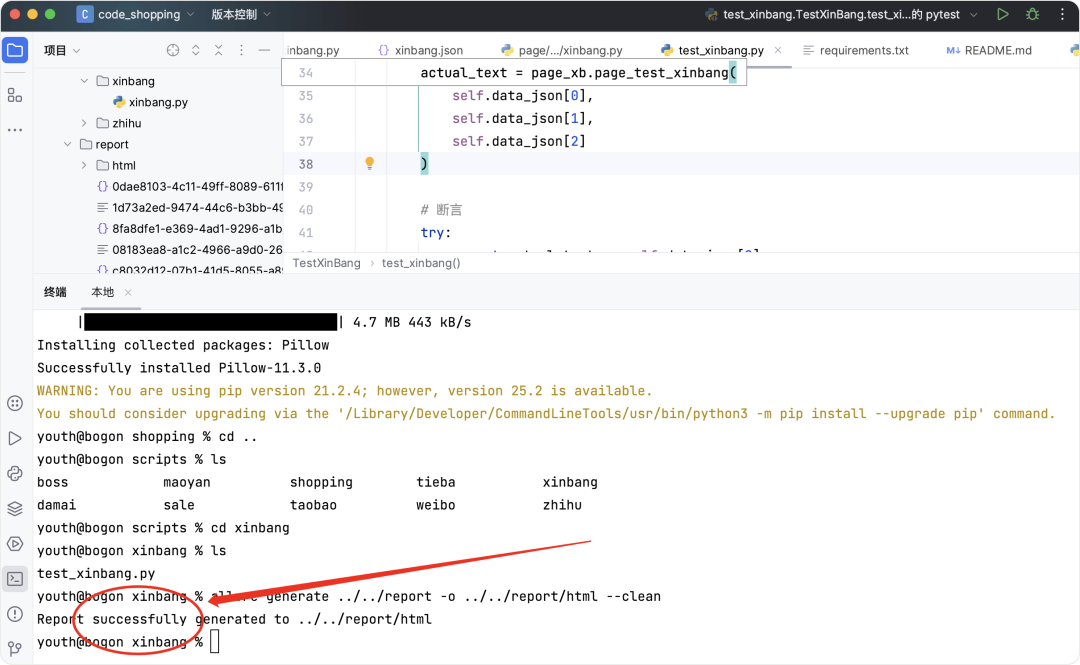Open the pytest run configuration dropdown
1080x665 pixels.
[x=841, y=14]
